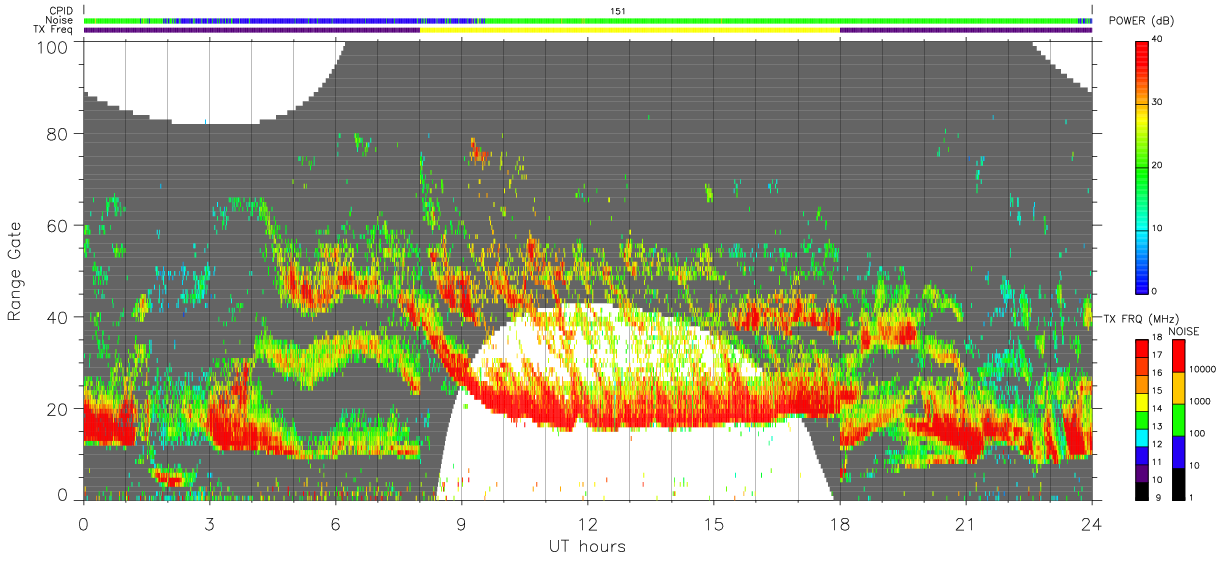Viewport: 1228px width, 567px height.
Task: Click the 6 tick on the UT hours axis
Action: click(336, 524)
